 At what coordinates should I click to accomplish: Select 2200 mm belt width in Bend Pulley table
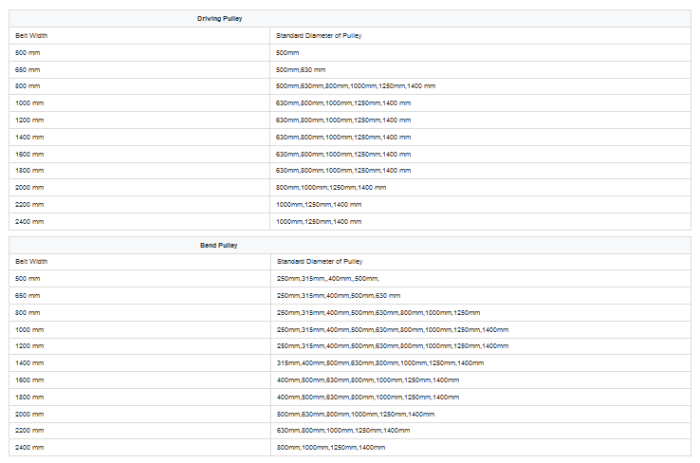(x=30, y=430)
